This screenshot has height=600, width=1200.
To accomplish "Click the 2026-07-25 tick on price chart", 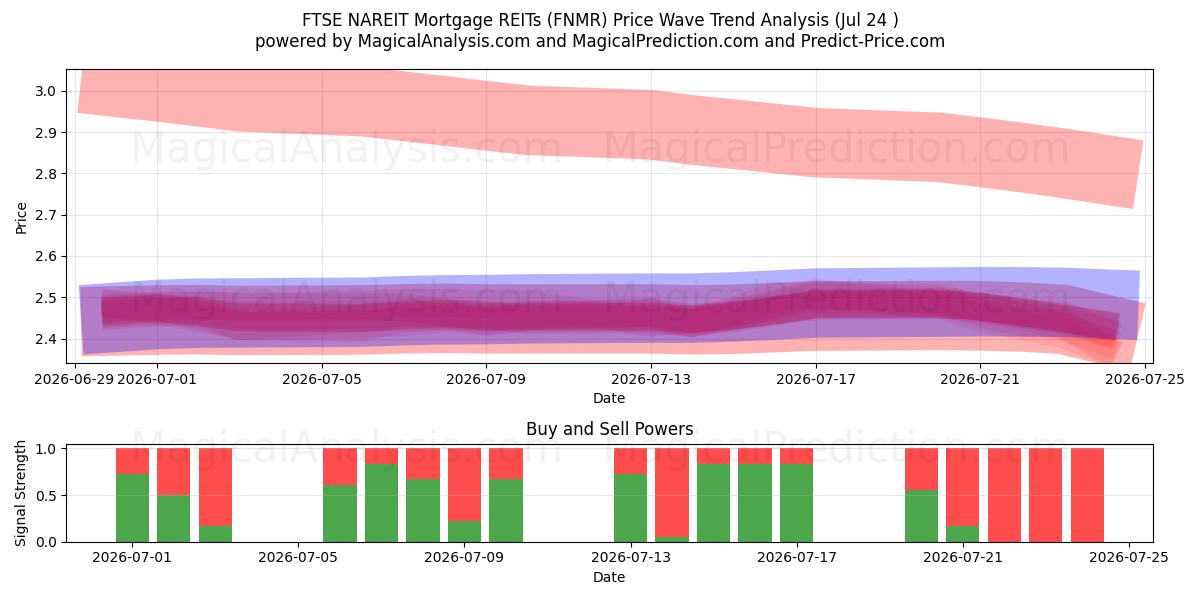I will [1144, 379].
